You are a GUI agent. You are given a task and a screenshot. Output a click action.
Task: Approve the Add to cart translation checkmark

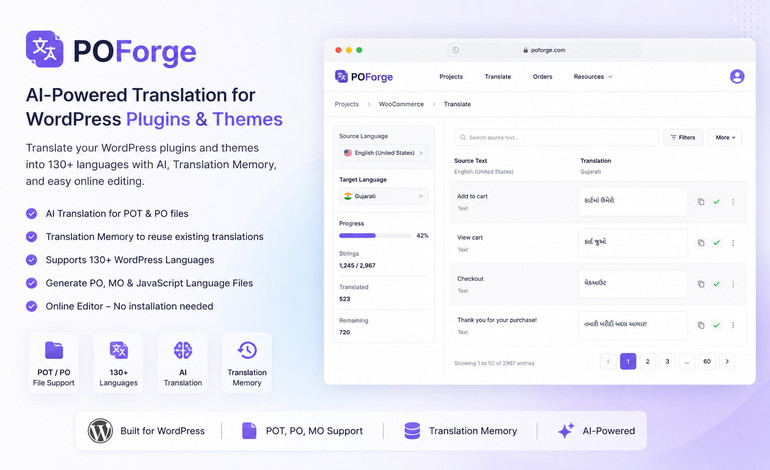click(716, 202)
